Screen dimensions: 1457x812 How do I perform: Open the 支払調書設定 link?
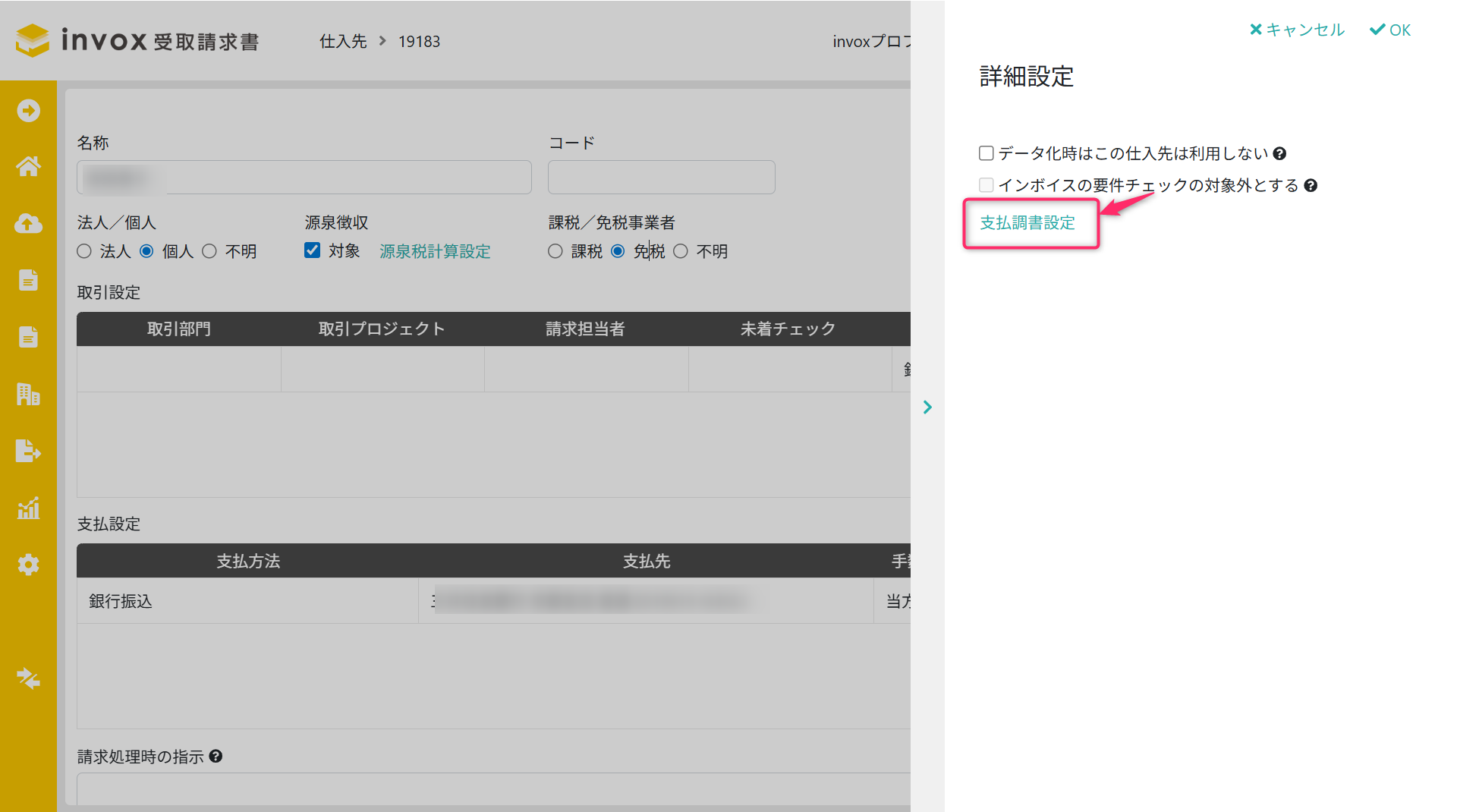click(1027, 223)
